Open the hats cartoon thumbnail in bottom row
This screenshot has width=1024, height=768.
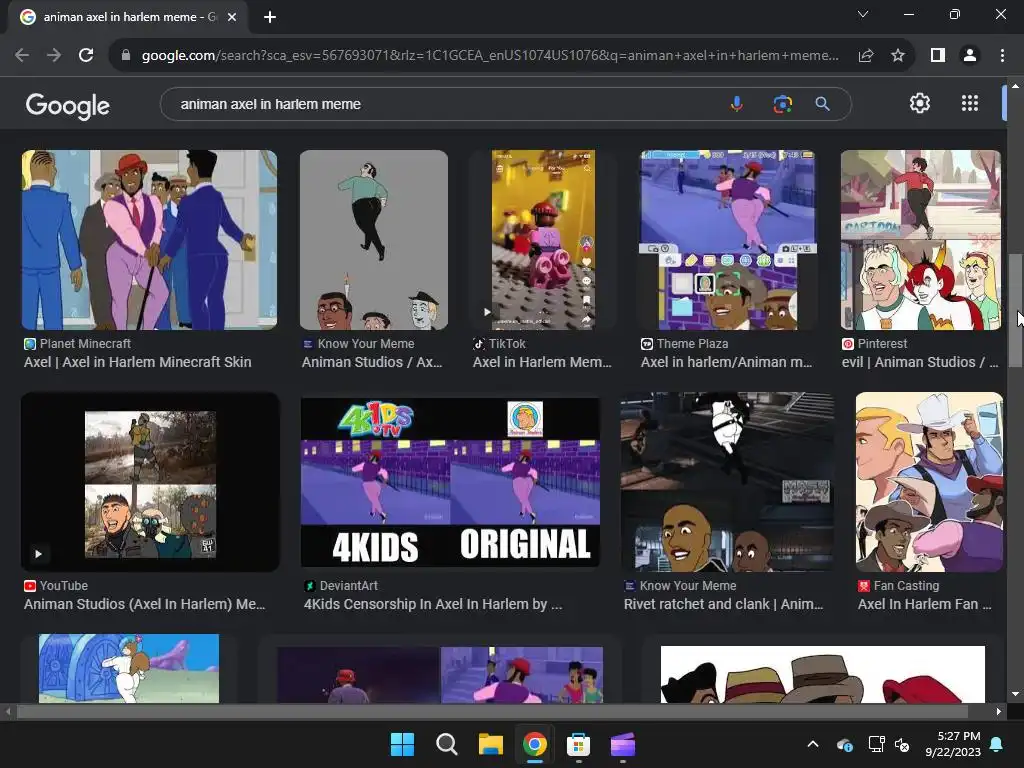coord(823,674)
